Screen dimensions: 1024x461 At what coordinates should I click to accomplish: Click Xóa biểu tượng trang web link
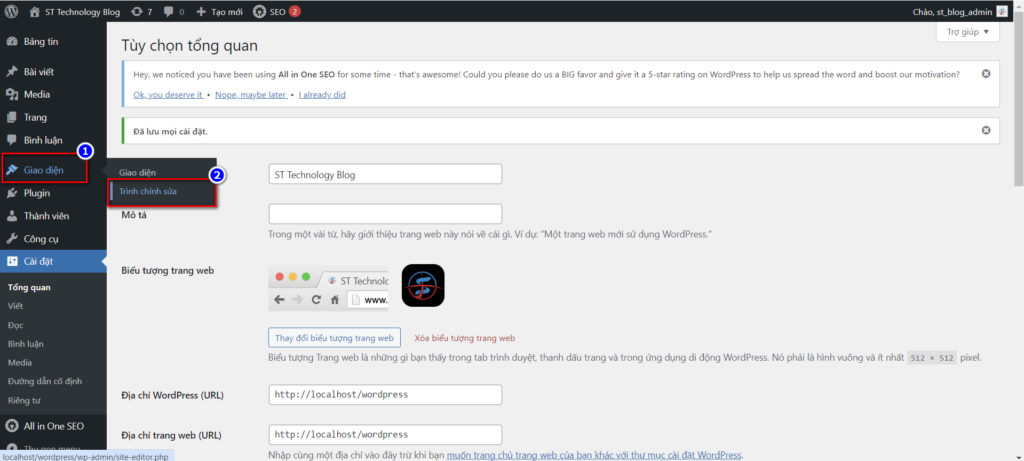(x=464, y=338)
